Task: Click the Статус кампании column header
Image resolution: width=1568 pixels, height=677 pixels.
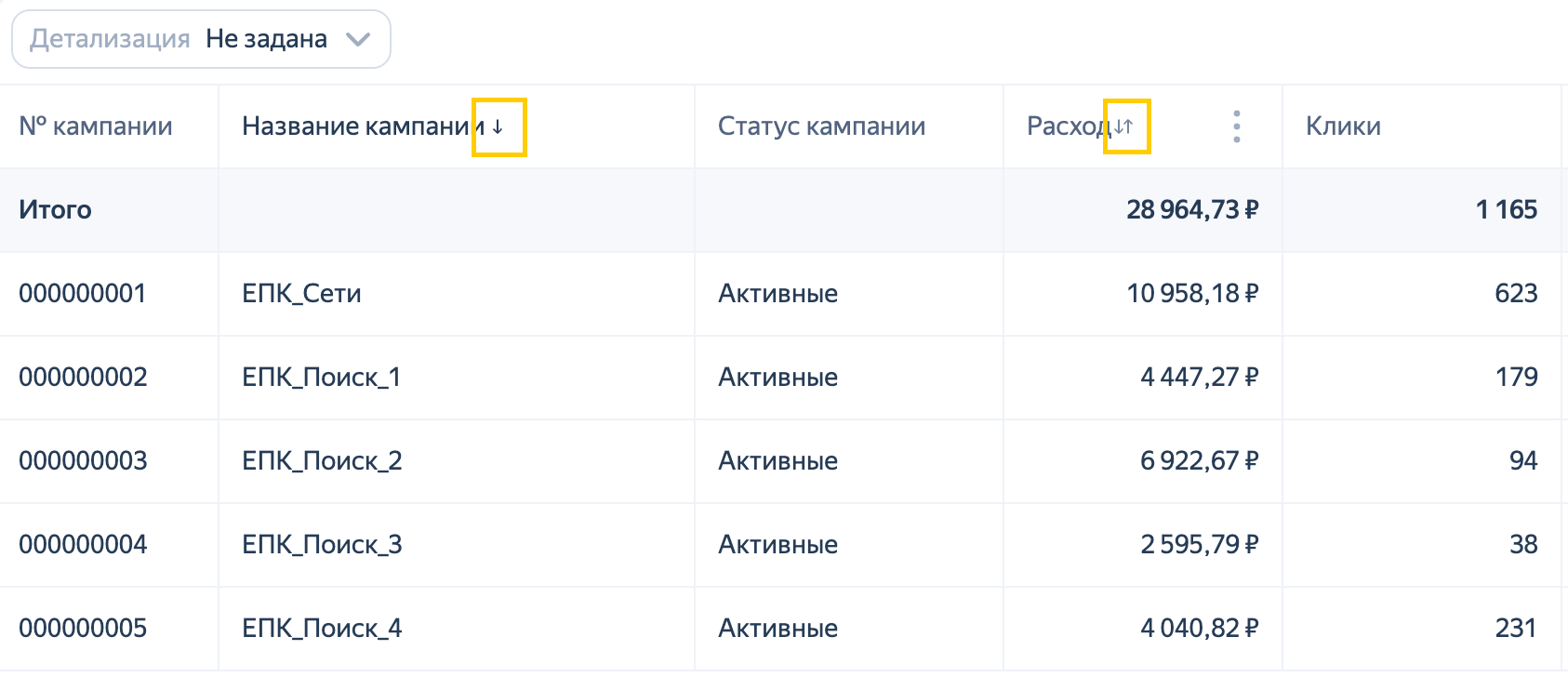Action: click(x=821, y=126)
